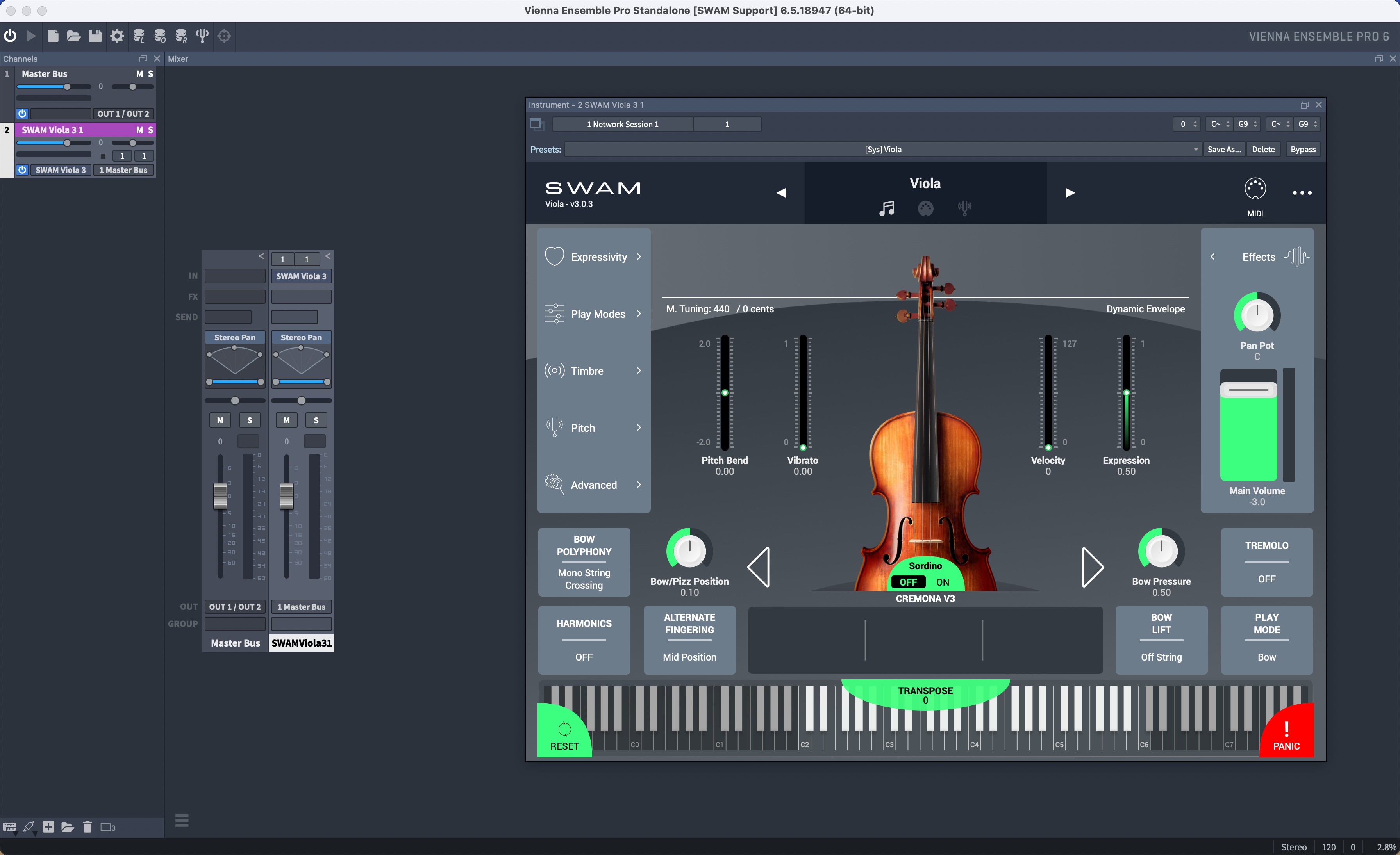
Task: Click the Main Volume fader
Action: pos(1248,390)
